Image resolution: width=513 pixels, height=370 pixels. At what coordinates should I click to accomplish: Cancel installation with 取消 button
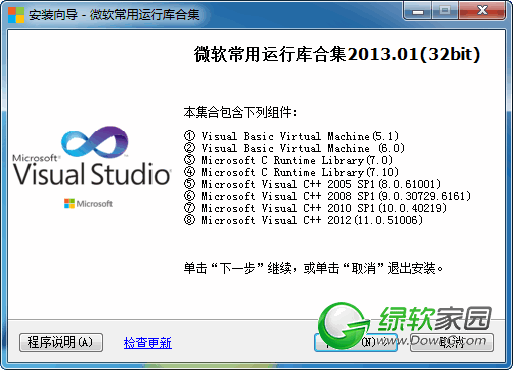point(452,342)
